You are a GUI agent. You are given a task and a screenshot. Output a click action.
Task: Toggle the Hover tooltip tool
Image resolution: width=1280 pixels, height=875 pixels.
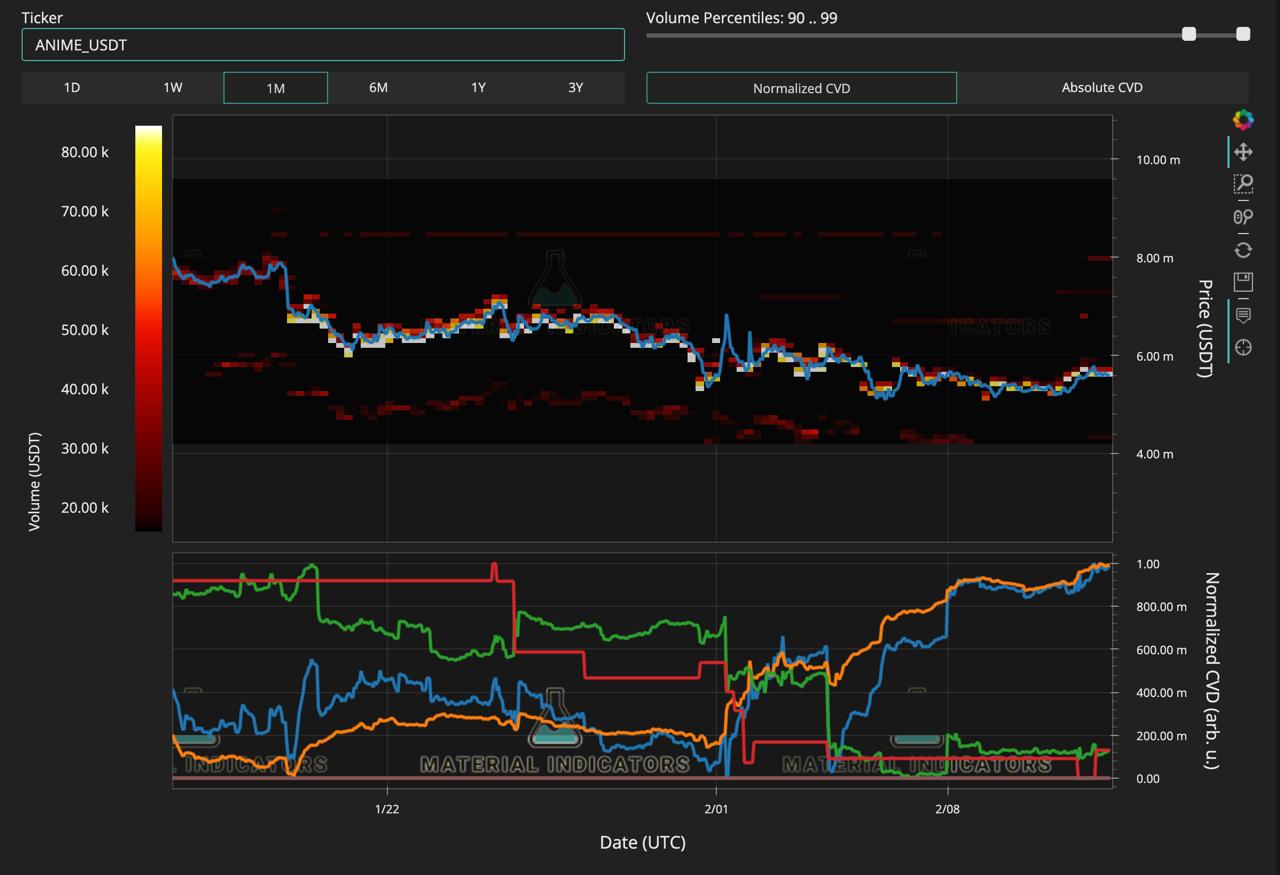[1243, 315]
